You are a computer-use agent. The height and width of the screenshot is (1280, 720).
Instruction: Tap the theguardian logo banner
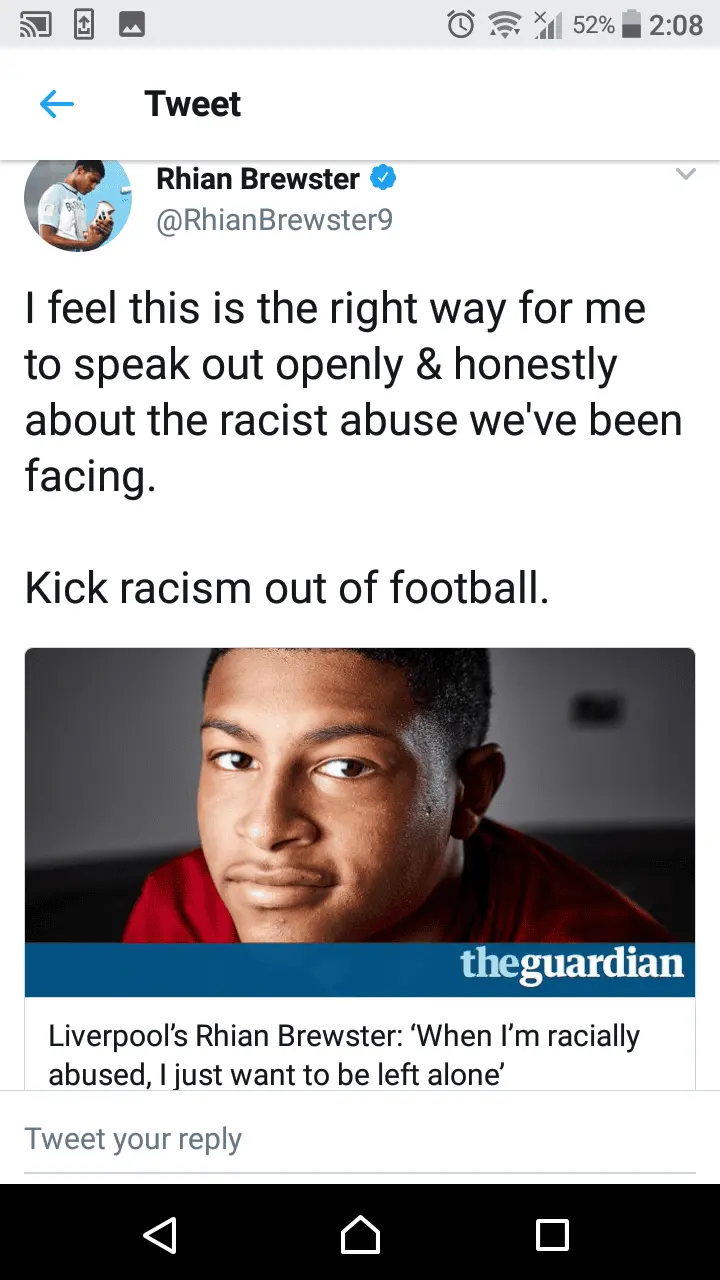click(x=360, y=969)
